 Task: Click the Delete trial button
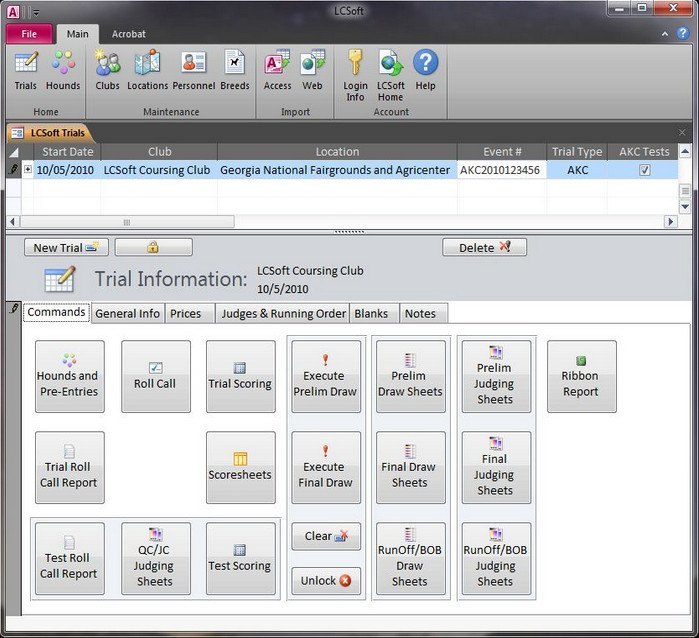[484, 247]
